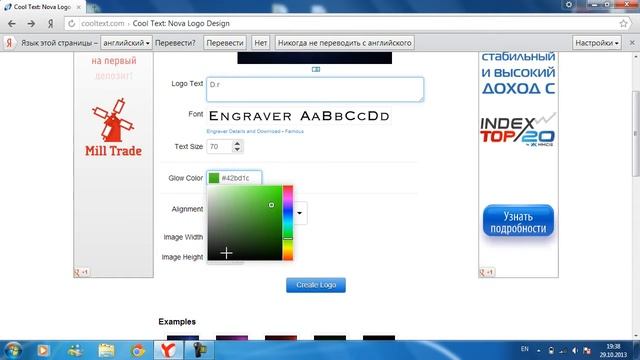The image size is (640, 360).
Task: Switch to Yandex browser taskbar icon
Action: (x=168, y=350)
